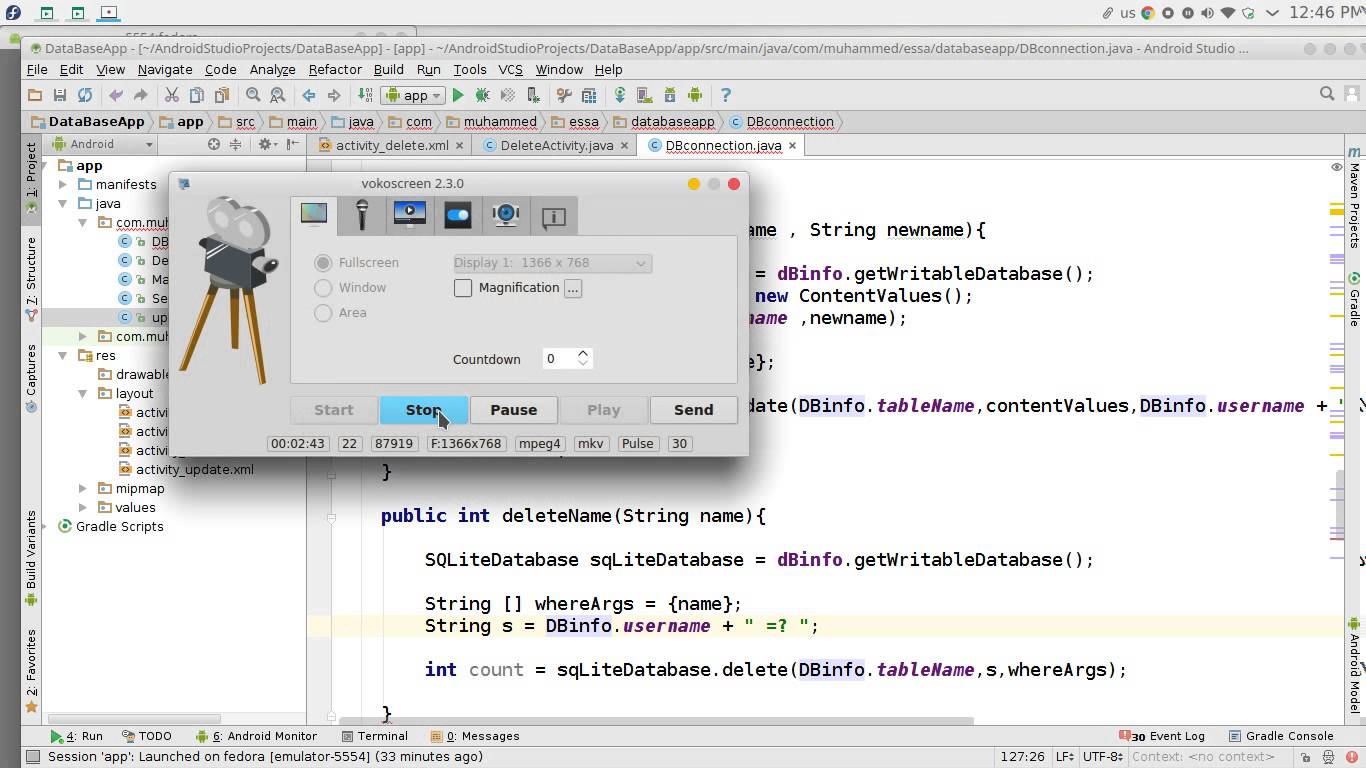This screenshot has height=768, width=1366.
Task: Click the collapse all icon in Project panel
Action: [x=236, y=144]
